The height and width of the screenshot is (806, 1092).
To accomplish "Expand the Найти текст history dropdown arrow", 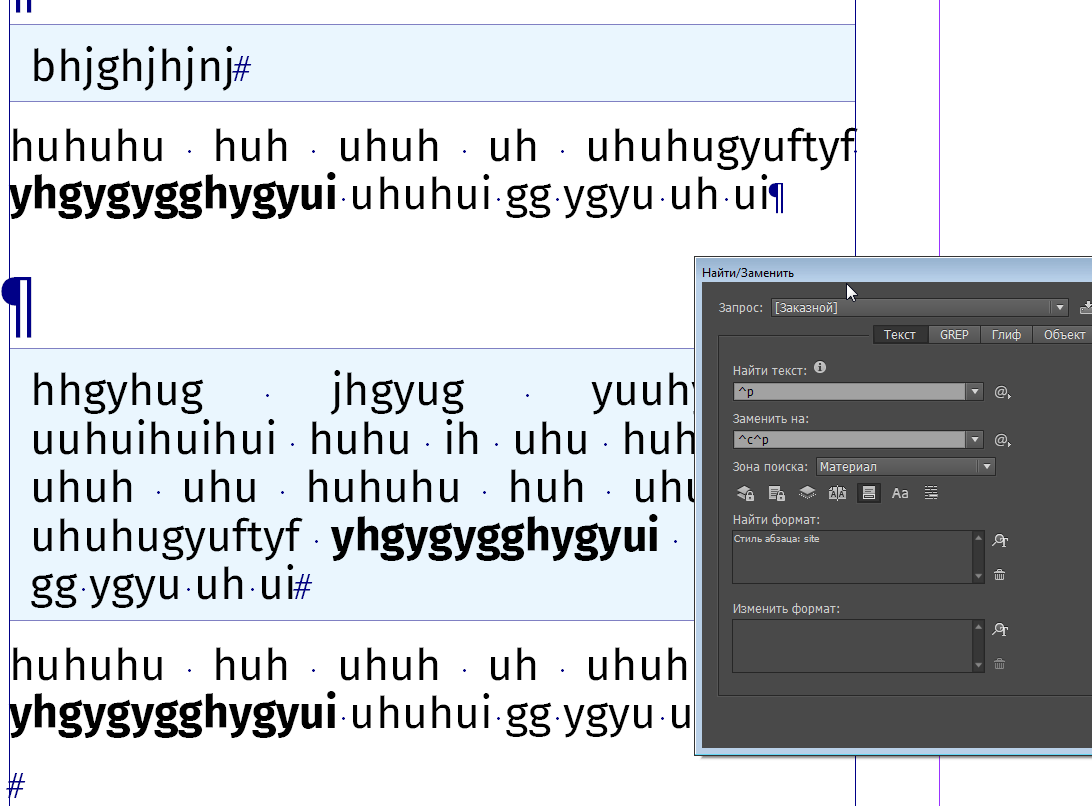I will click(x=975, y=392).
